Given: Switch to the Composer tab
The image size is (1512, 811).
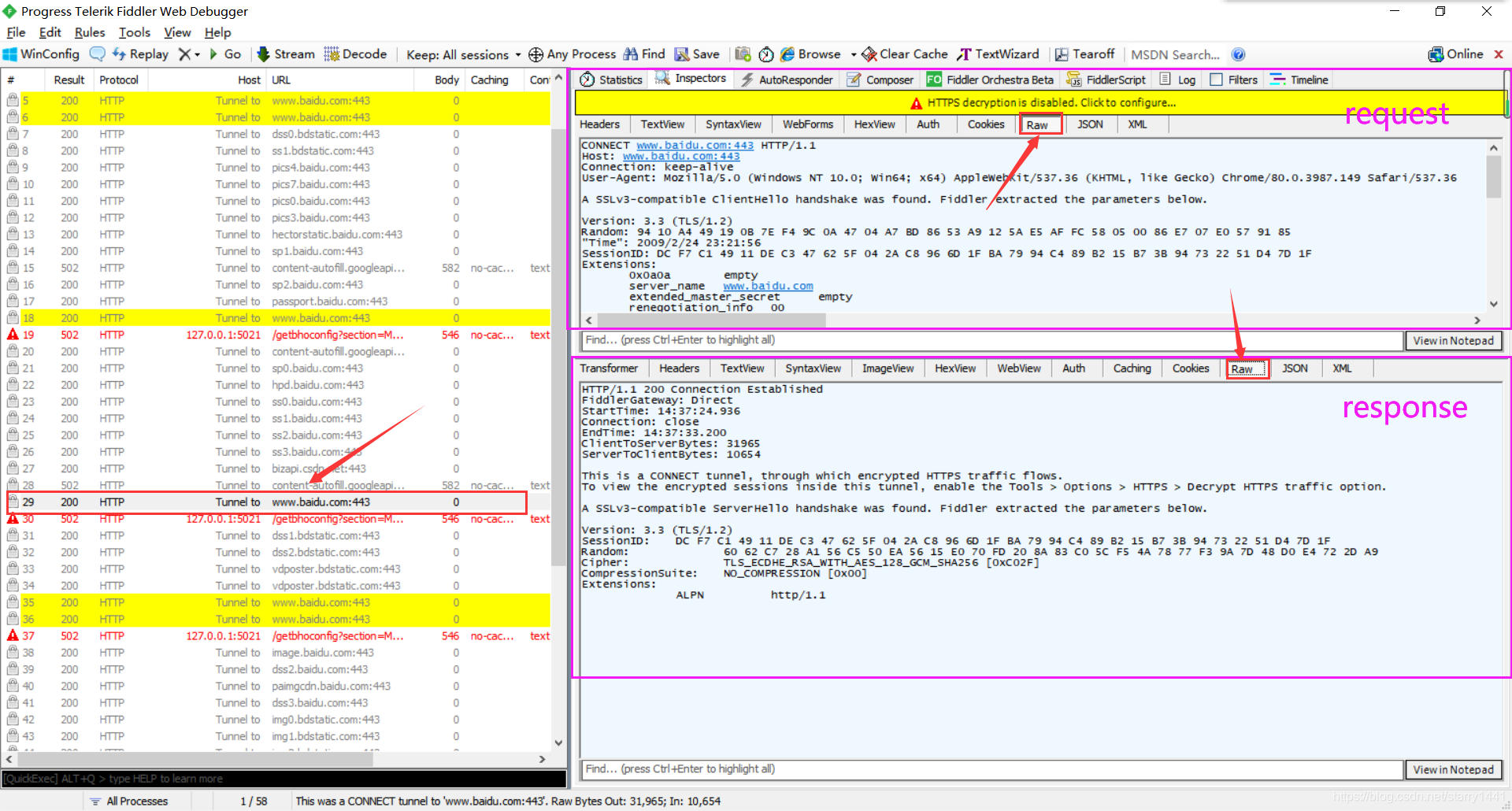Looking at the screenshot, I should tap(880, 80).
